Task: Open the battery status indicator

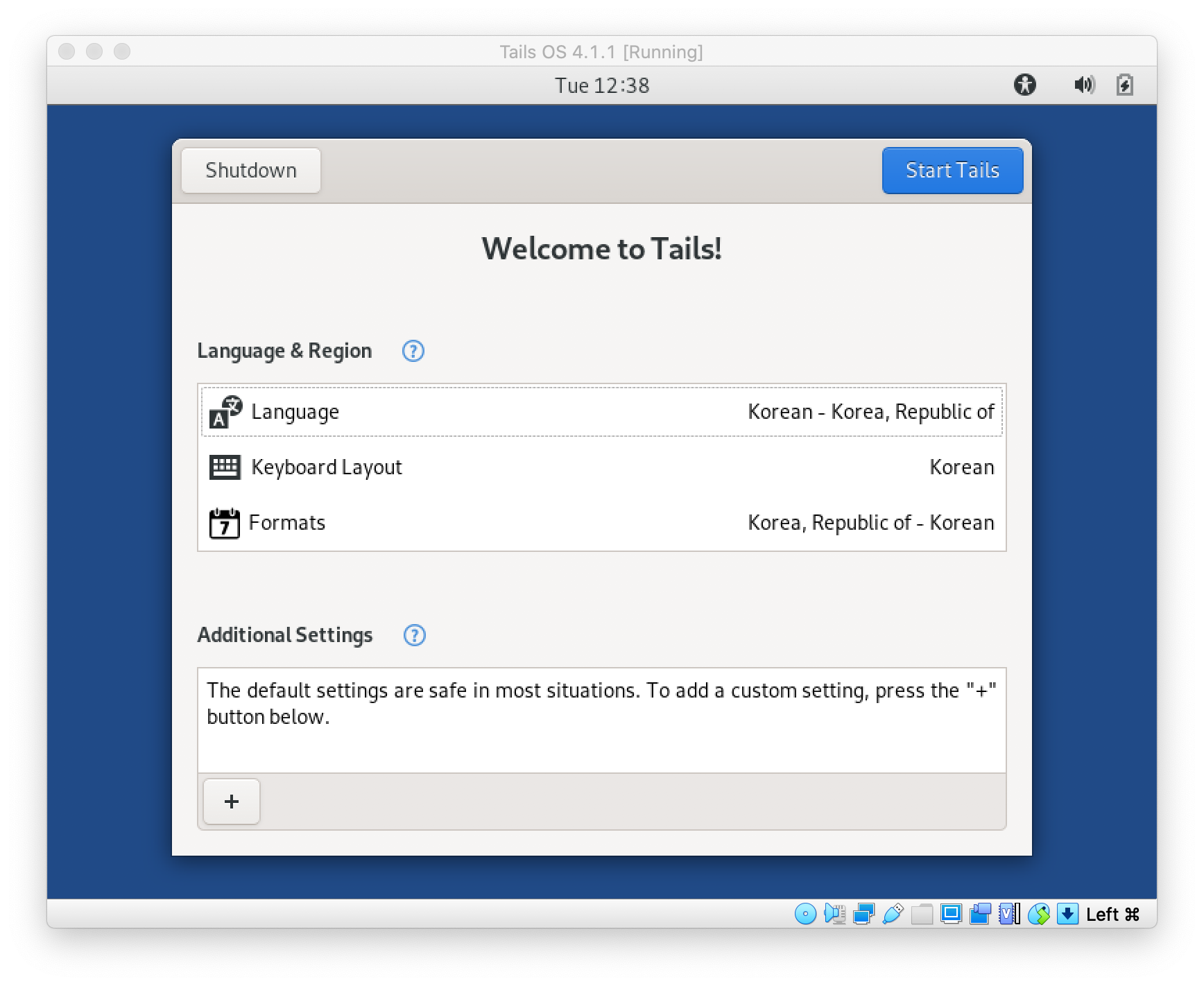Action: point(1125,85)
